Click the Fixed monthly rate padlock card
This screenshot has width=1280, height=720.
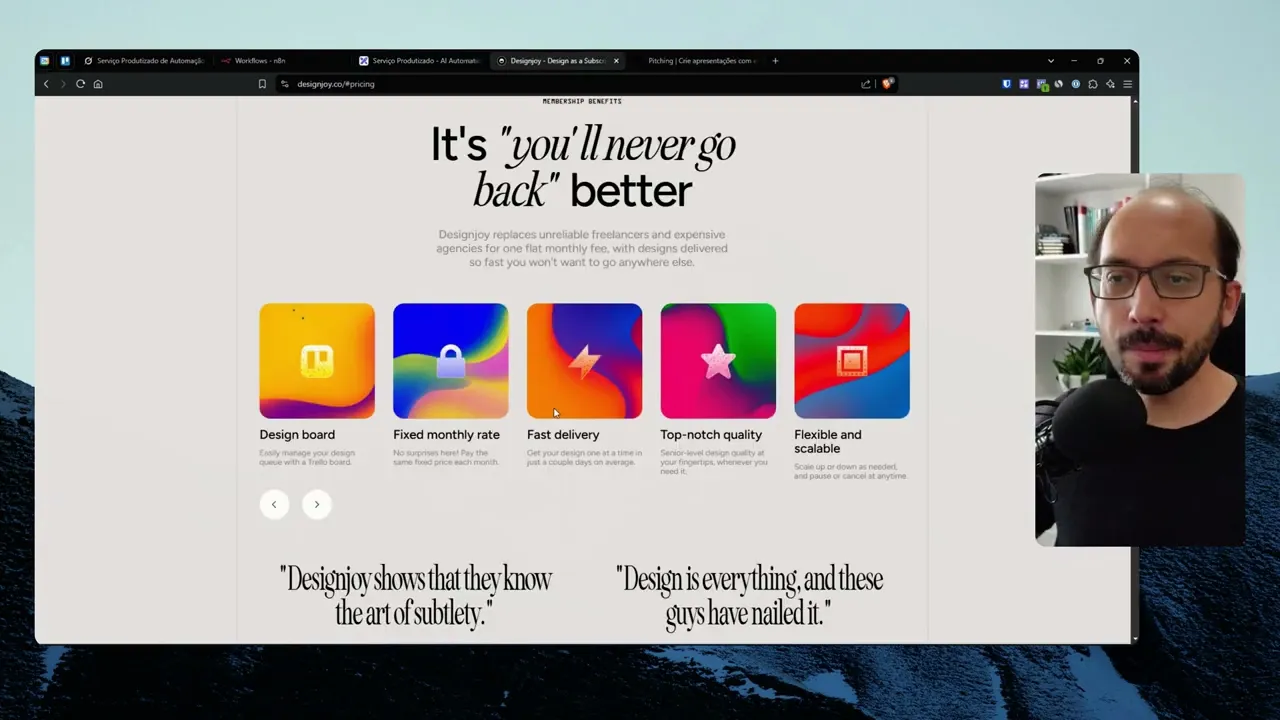click(451, 361)
